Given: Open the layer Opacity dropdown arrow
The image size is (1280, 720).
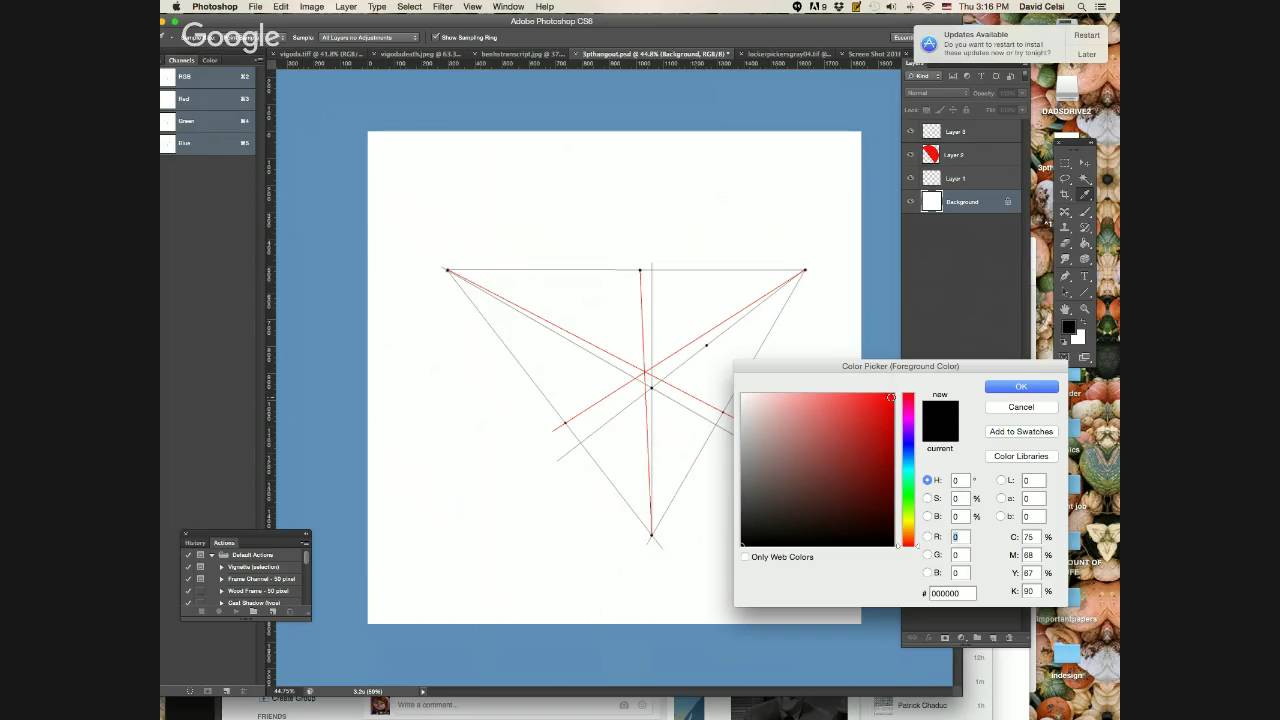Looking at the screenshot, I should coord(1022,93).
